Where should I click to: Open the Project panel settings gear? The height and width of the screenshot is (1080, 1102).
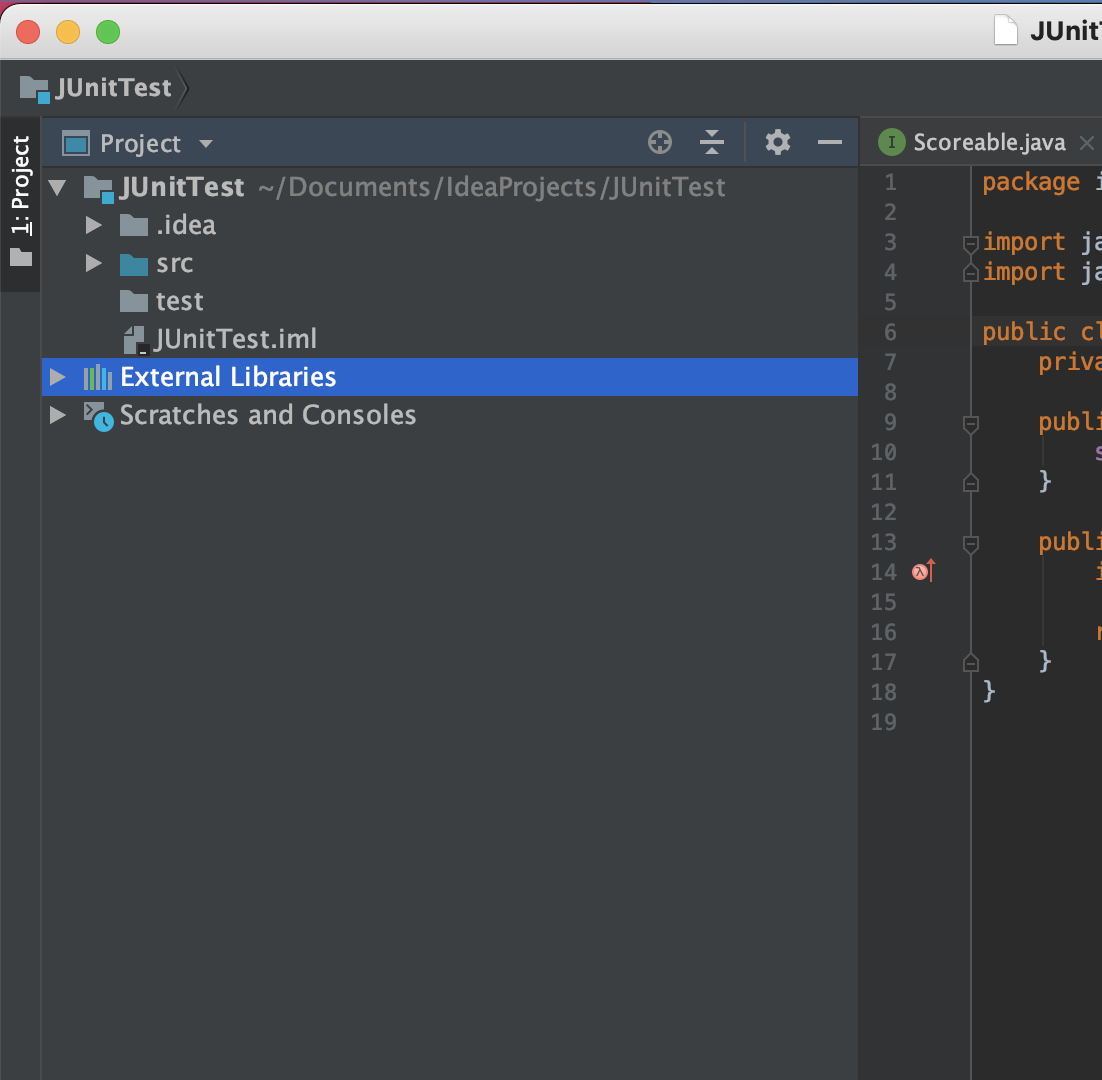pyautogui.click(x=777, y=143)
